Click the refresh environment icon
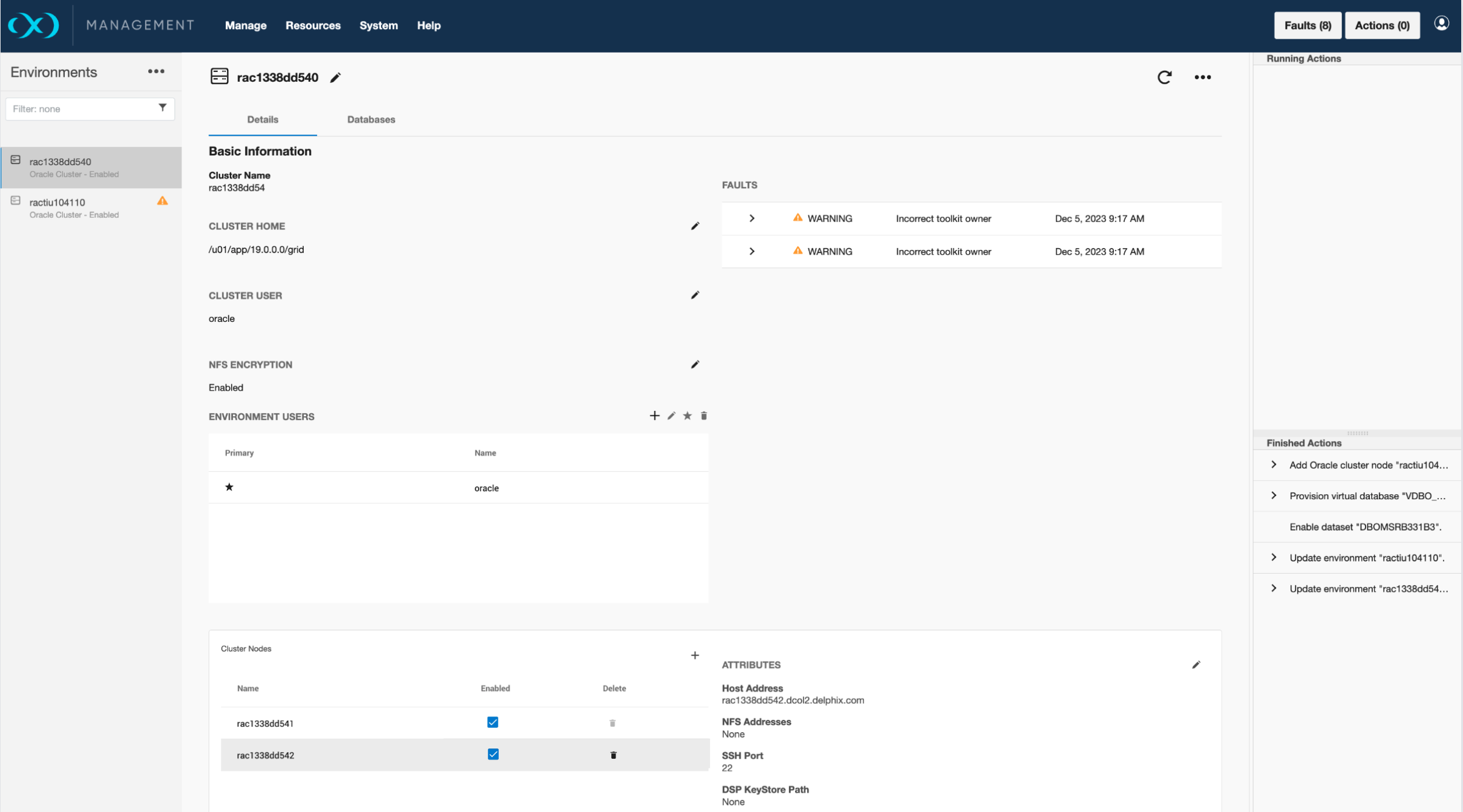This screenshot has height=812, width=1463. tap(1164, 77)
